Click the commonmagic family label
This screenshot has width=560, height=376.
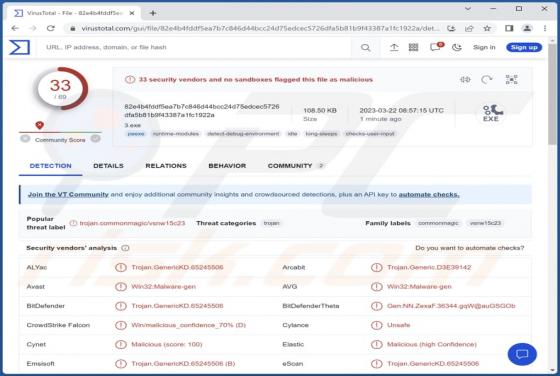tap(438, 223)
